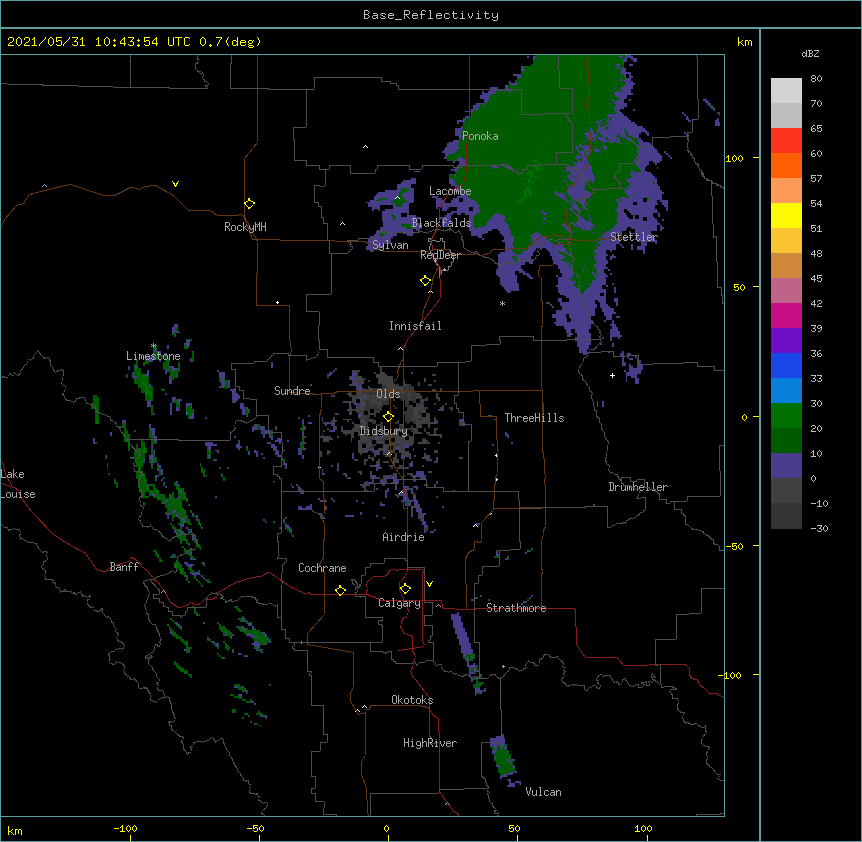Select the yellow diamond marker below RedDeer
This screenshot has height=842, width=862.
pyautogui.click(x=425, y=281)
